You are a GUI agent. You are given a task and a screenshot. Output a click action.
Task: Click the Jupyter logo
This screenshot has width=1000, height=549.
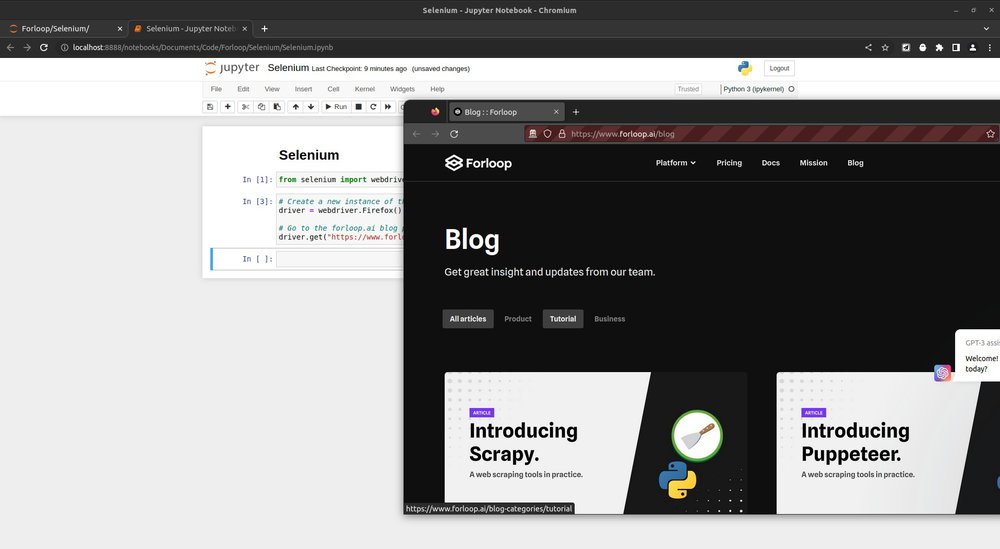(x=232, y=68)
